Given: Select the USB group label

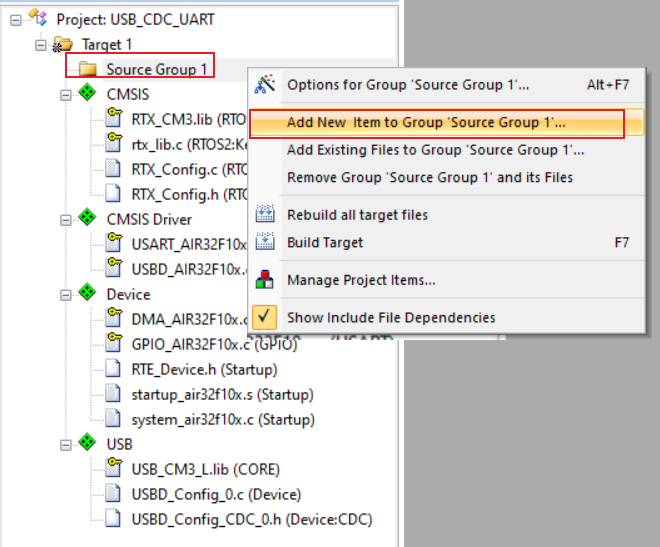Looking at the screenshot, I should (120, 444).
